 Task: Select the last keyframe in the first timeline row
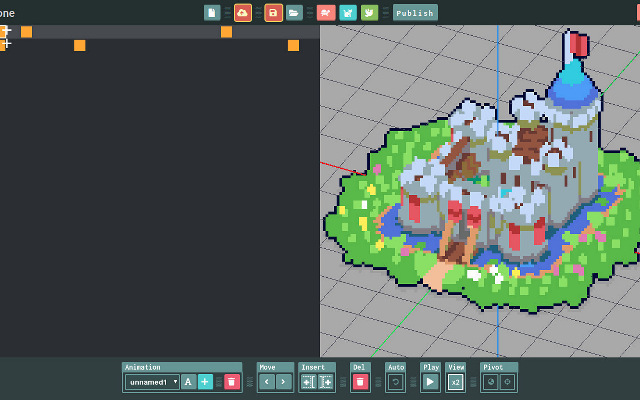[x=227, y=32]
